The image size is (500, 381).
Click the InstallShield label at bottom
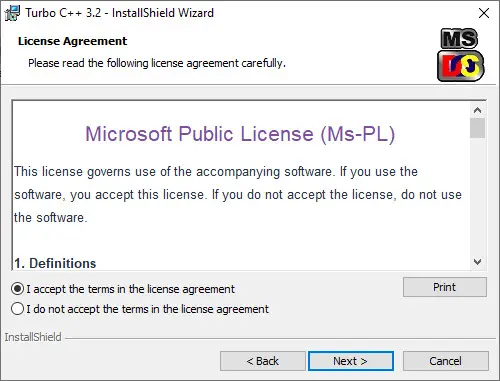coord(33,337)
